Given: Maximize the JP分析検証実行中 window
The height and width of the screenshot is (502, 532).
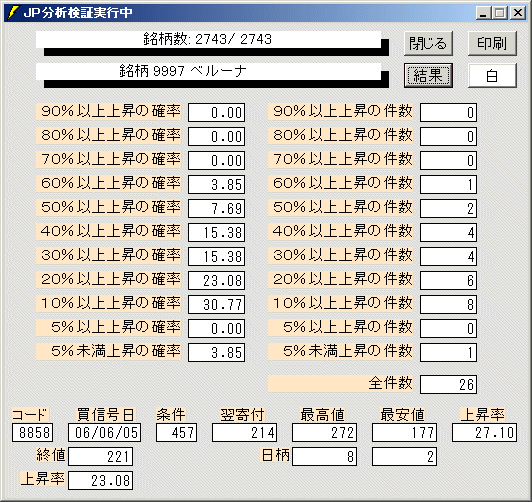Looking at the screenshot, I should (499, 13).
